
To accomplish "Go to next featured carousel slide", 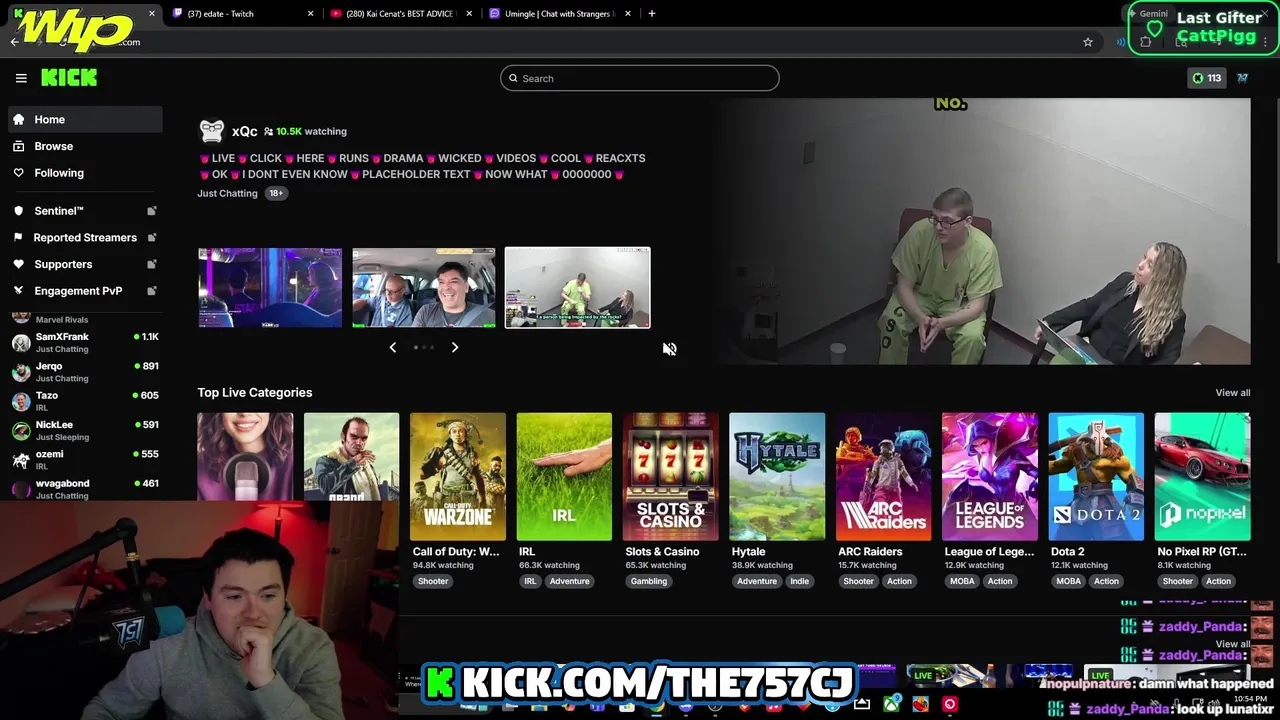I will tap(455, 347).
